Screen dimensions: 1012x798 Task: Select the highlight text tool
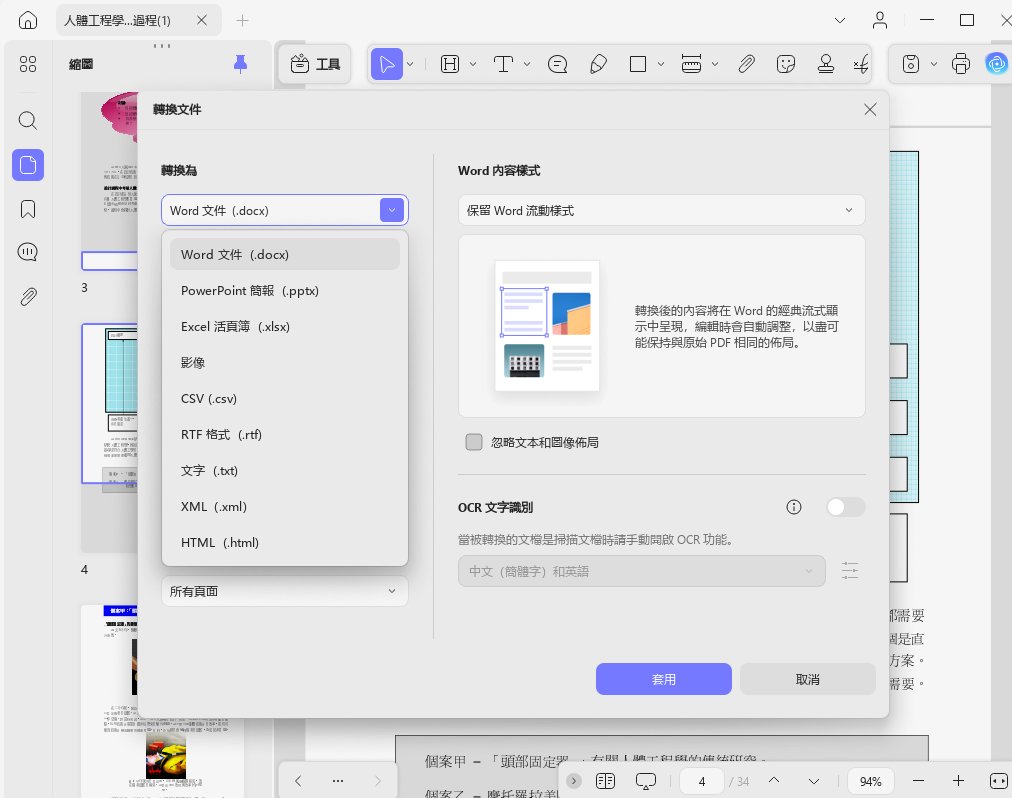pos(450,64)
